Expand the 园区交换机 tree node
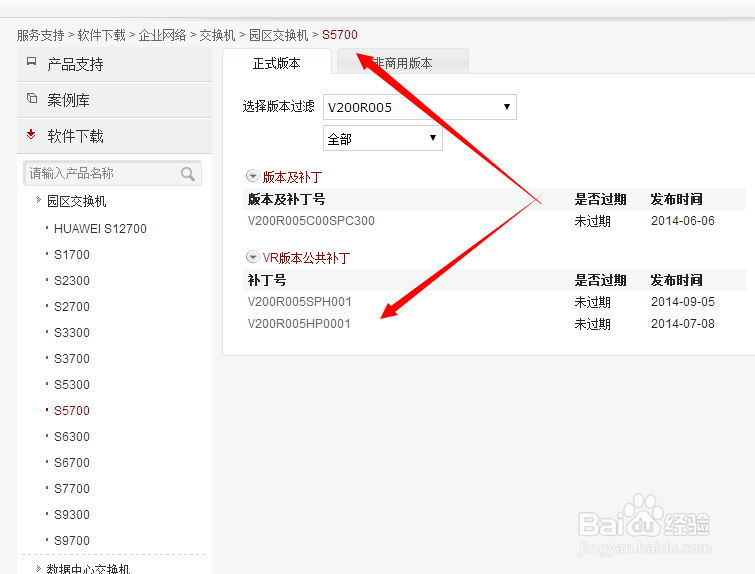The width and height of the screenshot is (755, 574). (39, 200)
